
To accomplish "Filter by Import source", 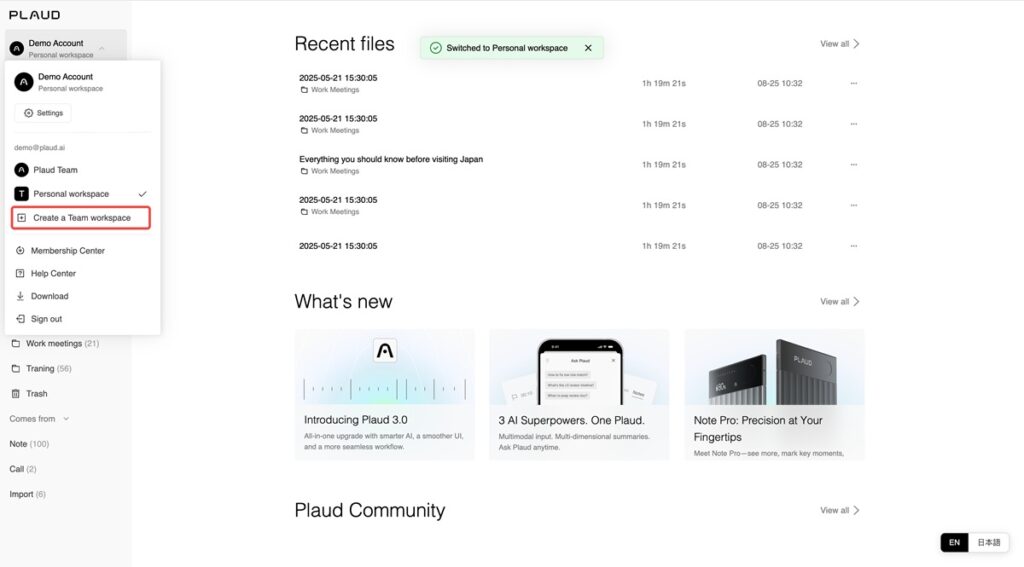I will coord(27,494).
